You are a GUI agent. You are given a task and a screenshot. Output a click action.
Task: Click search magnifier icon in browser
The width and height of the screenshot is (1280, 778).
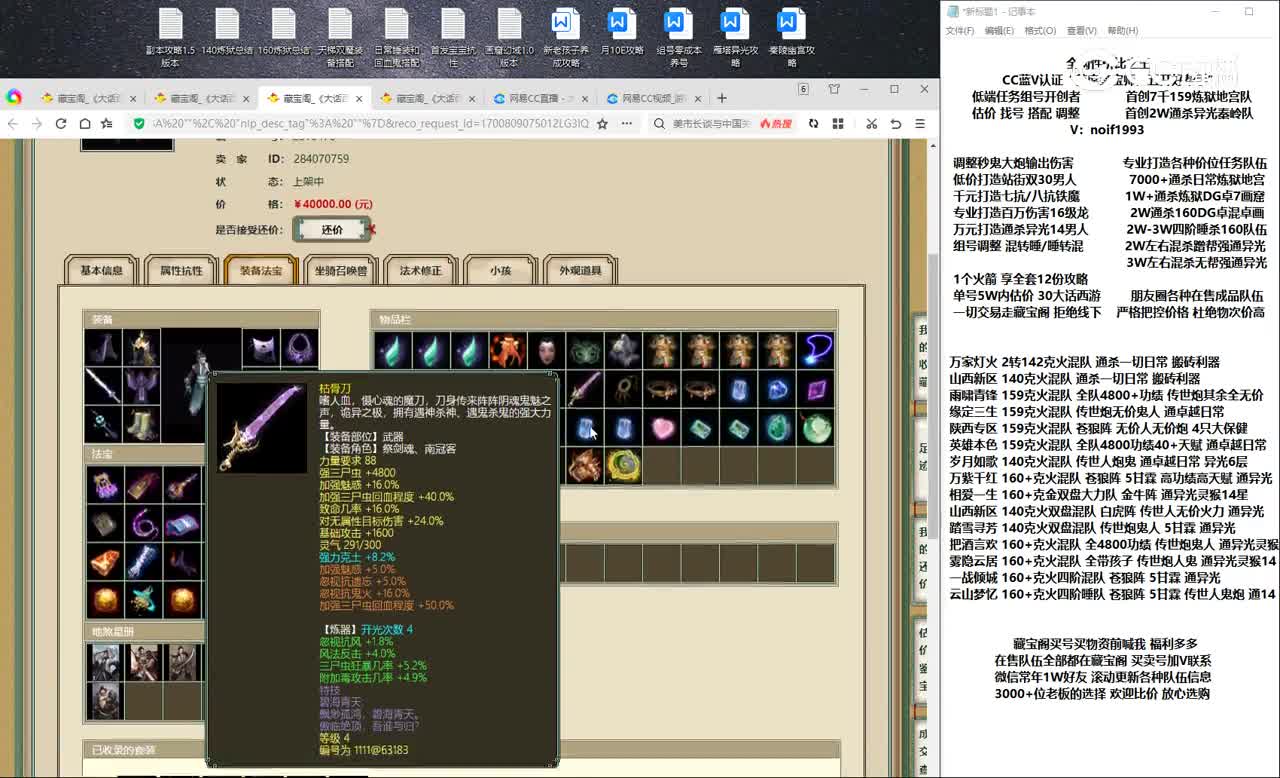[x=660, y=123]
